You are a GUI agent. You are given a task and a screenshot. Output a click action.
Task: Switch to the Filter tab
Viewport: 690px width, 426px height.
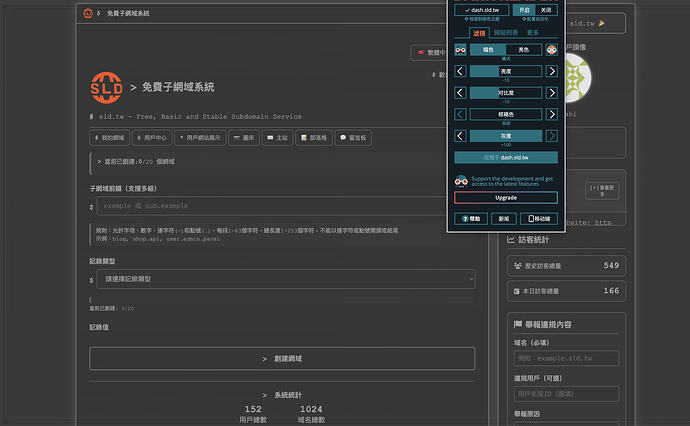point(479,33)
